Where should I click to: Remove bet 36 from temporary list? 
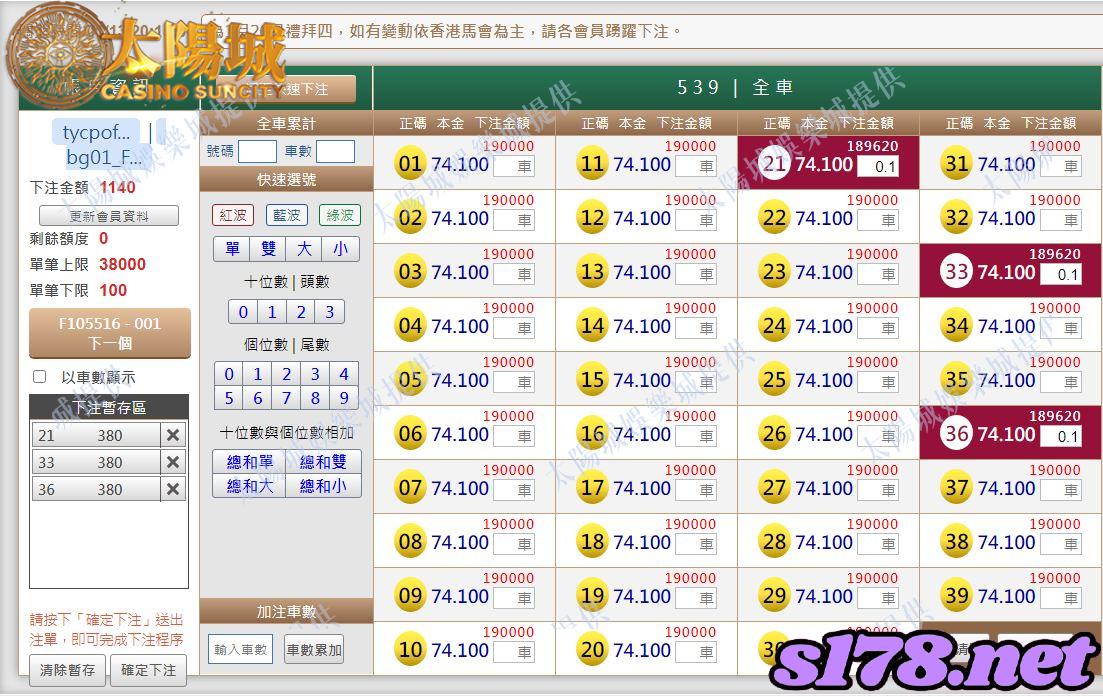pyautogui.click(x=173, y=488)
